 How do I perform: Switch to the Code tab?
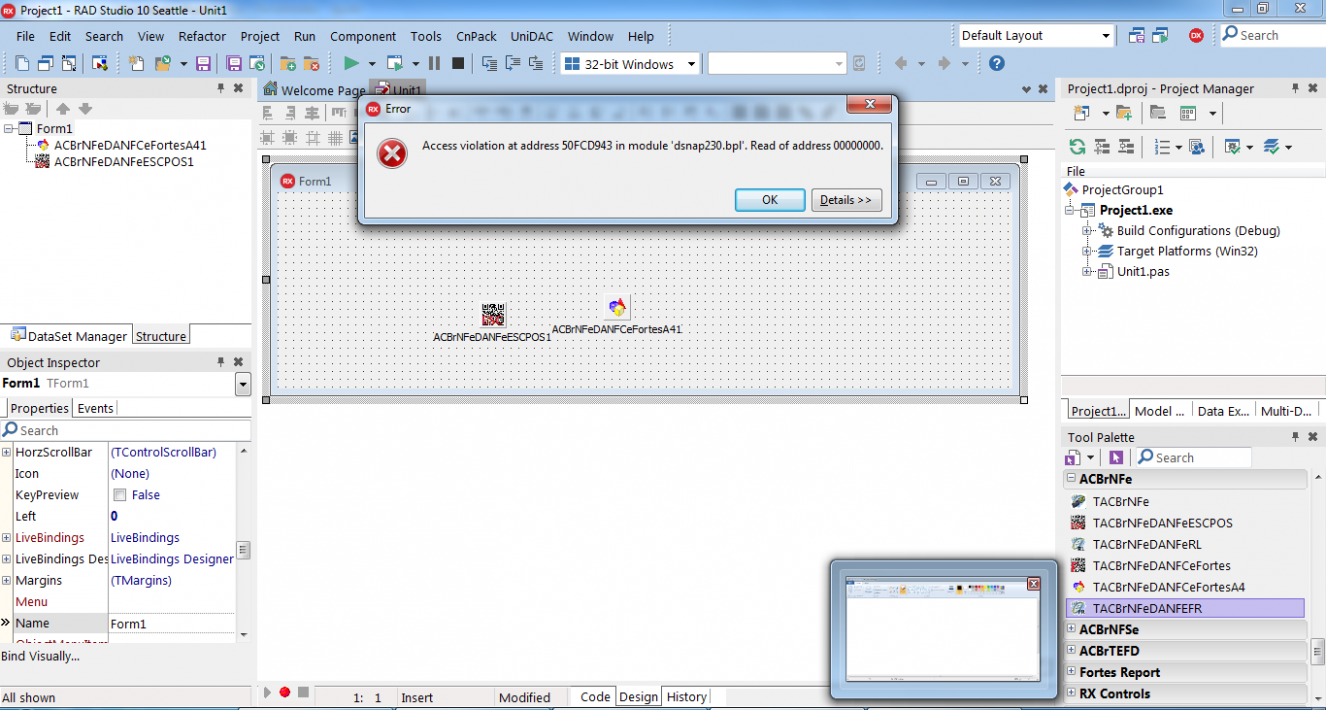click(595, 697)
